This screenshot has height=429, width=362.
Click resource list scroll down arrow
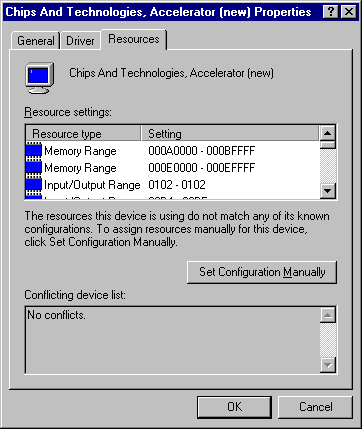click(327, 191)
